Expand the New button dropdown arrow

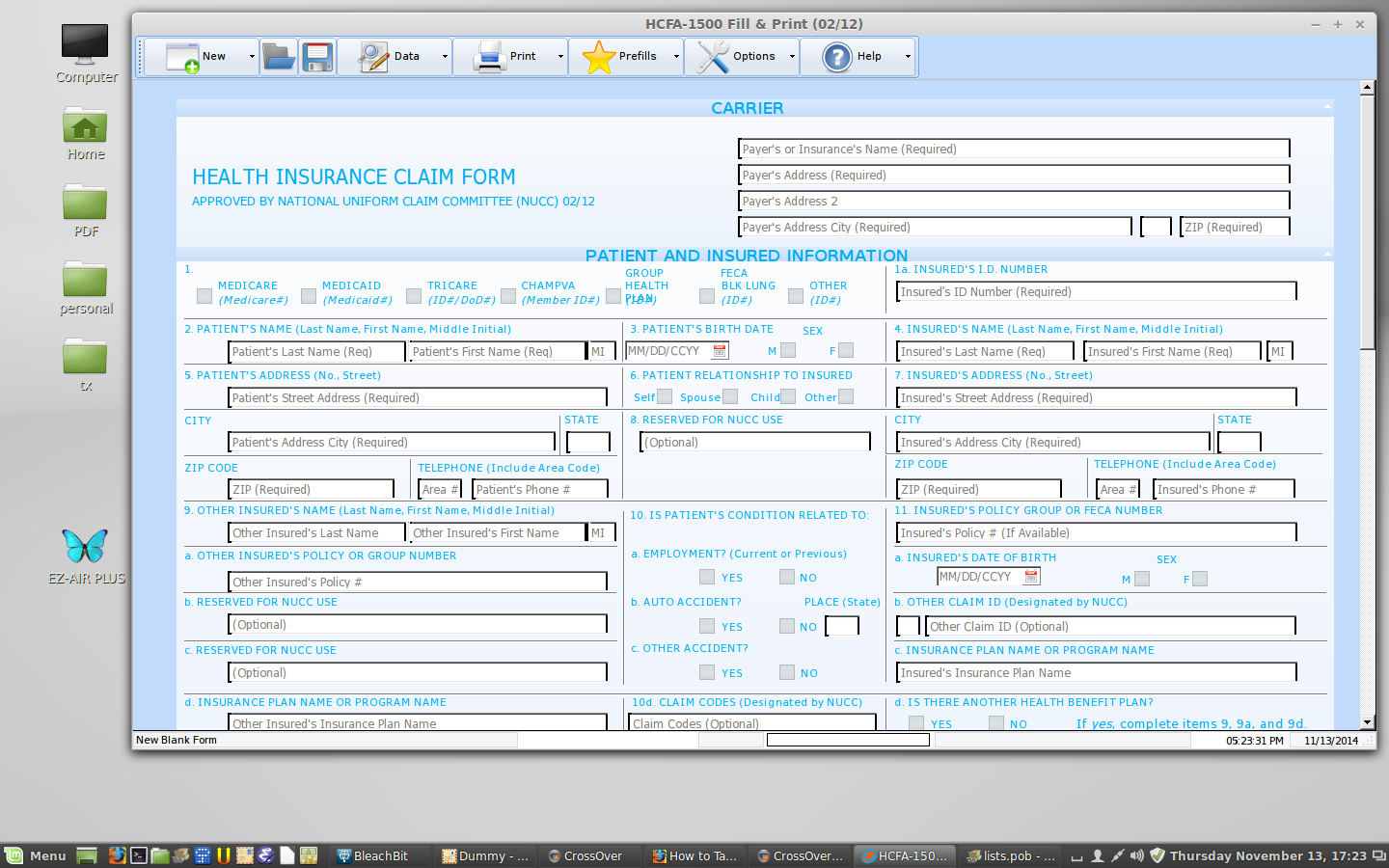pos(252,57)
